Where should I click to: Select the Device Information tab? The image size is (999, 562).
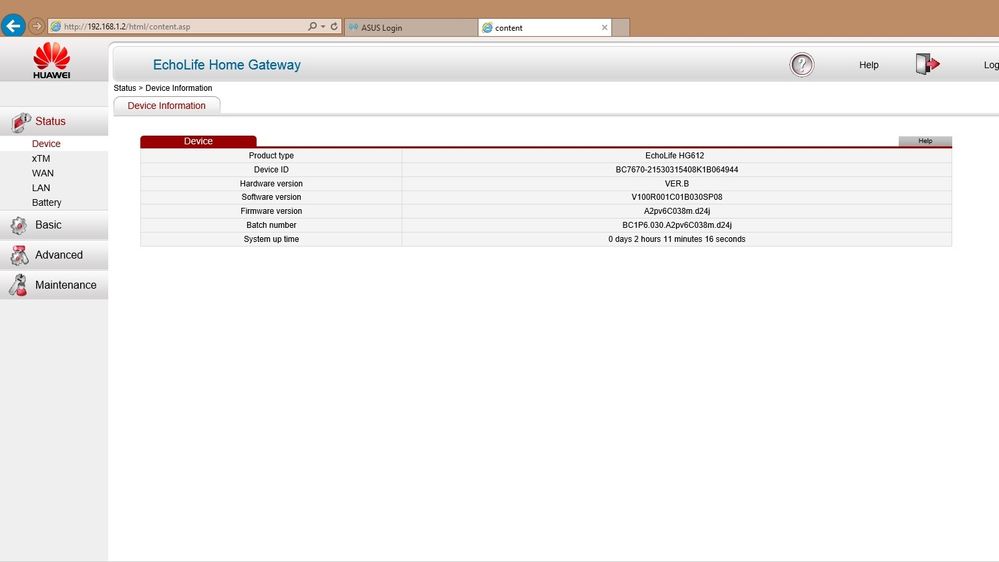pyautogui.click(x=166, y=106)
